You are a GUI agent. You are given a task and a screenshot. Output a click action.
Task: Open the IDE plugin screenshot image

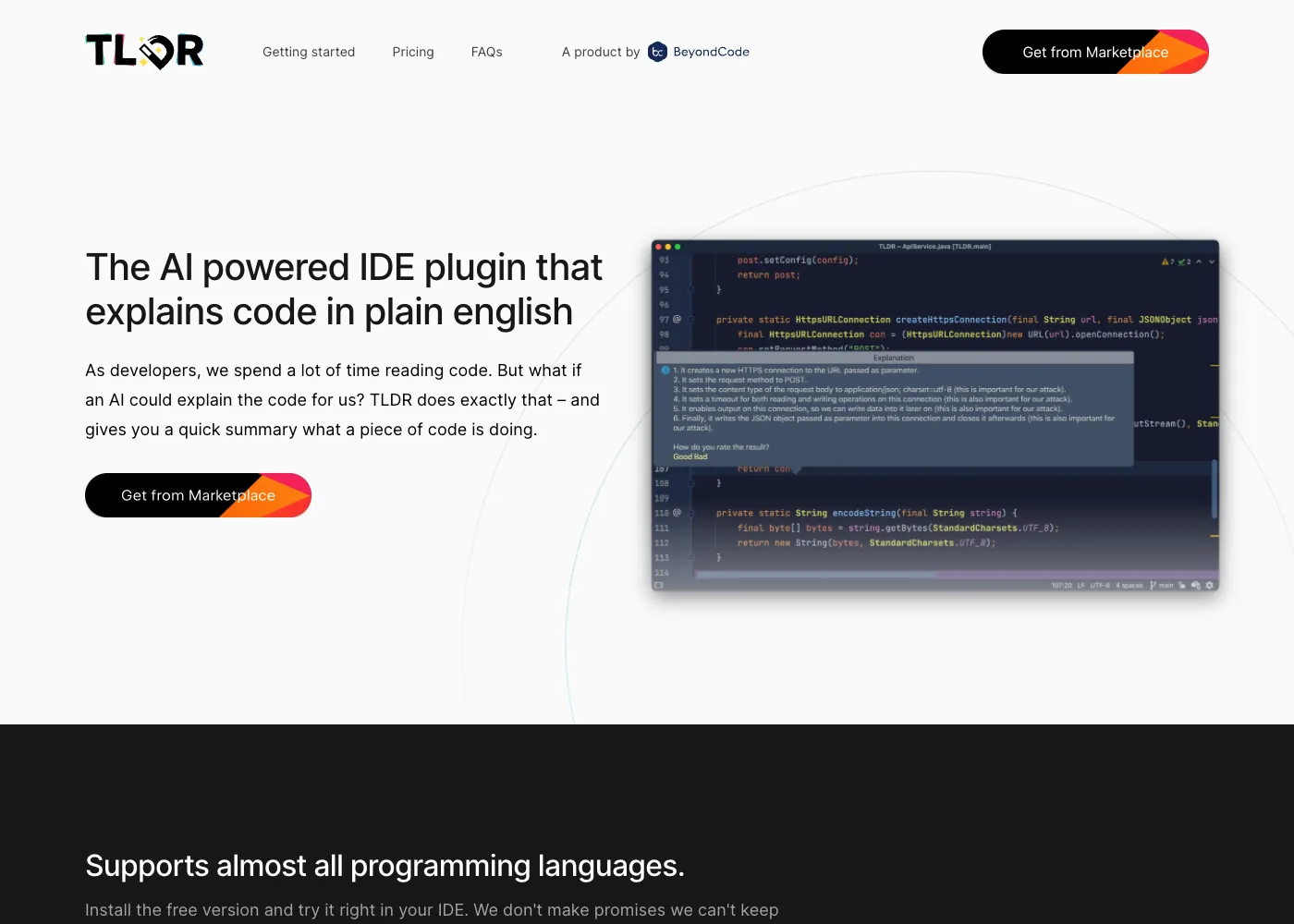935,416
